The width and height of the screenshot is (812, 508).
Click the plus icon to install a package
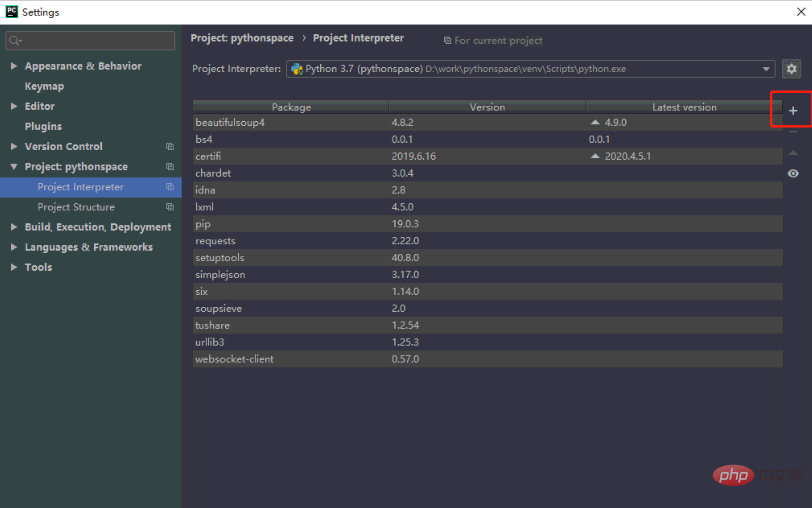click(x=793, y=111)
